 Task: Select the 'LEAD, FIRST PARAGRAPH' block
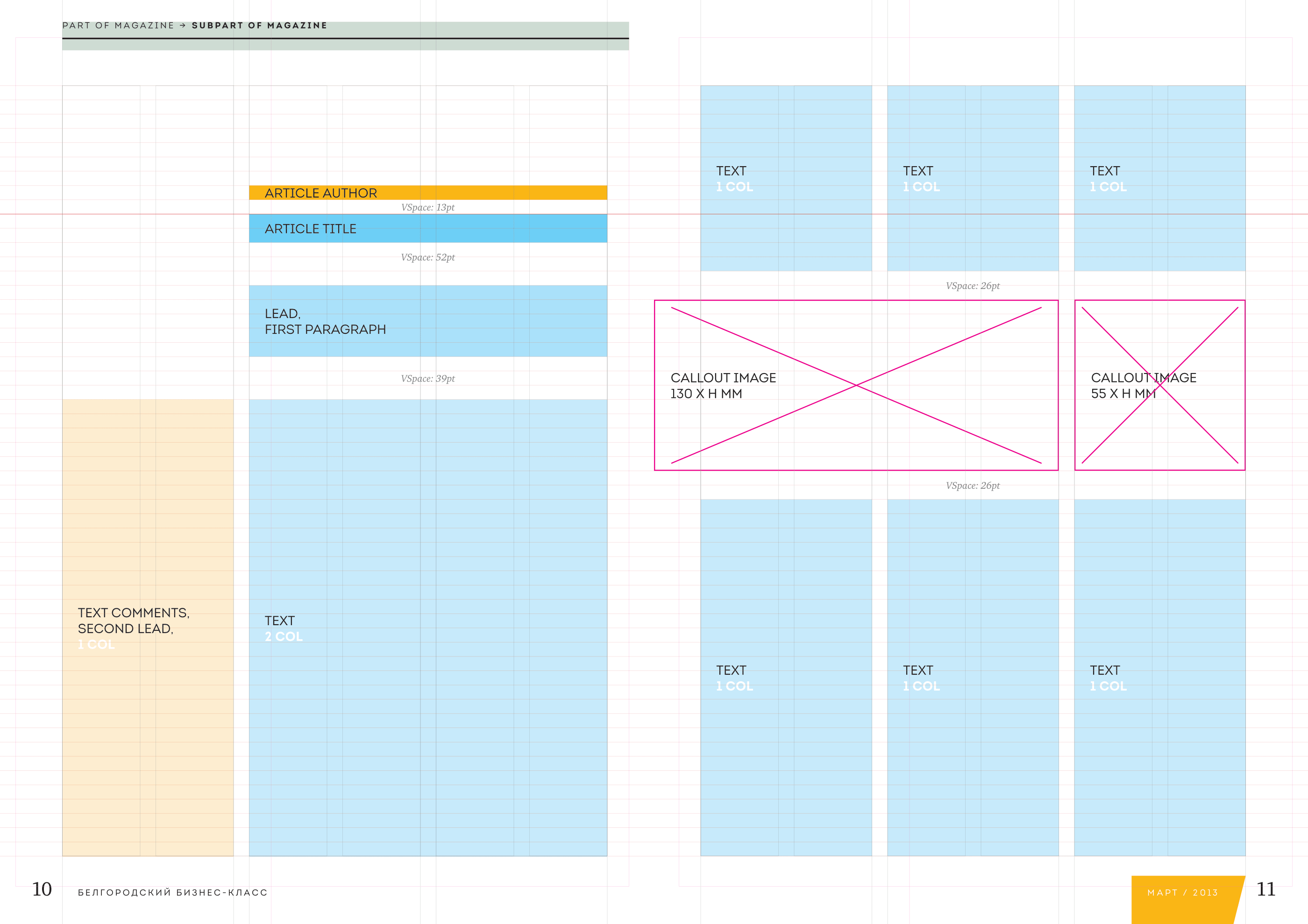pyautogui.click(x=428, y=321)
